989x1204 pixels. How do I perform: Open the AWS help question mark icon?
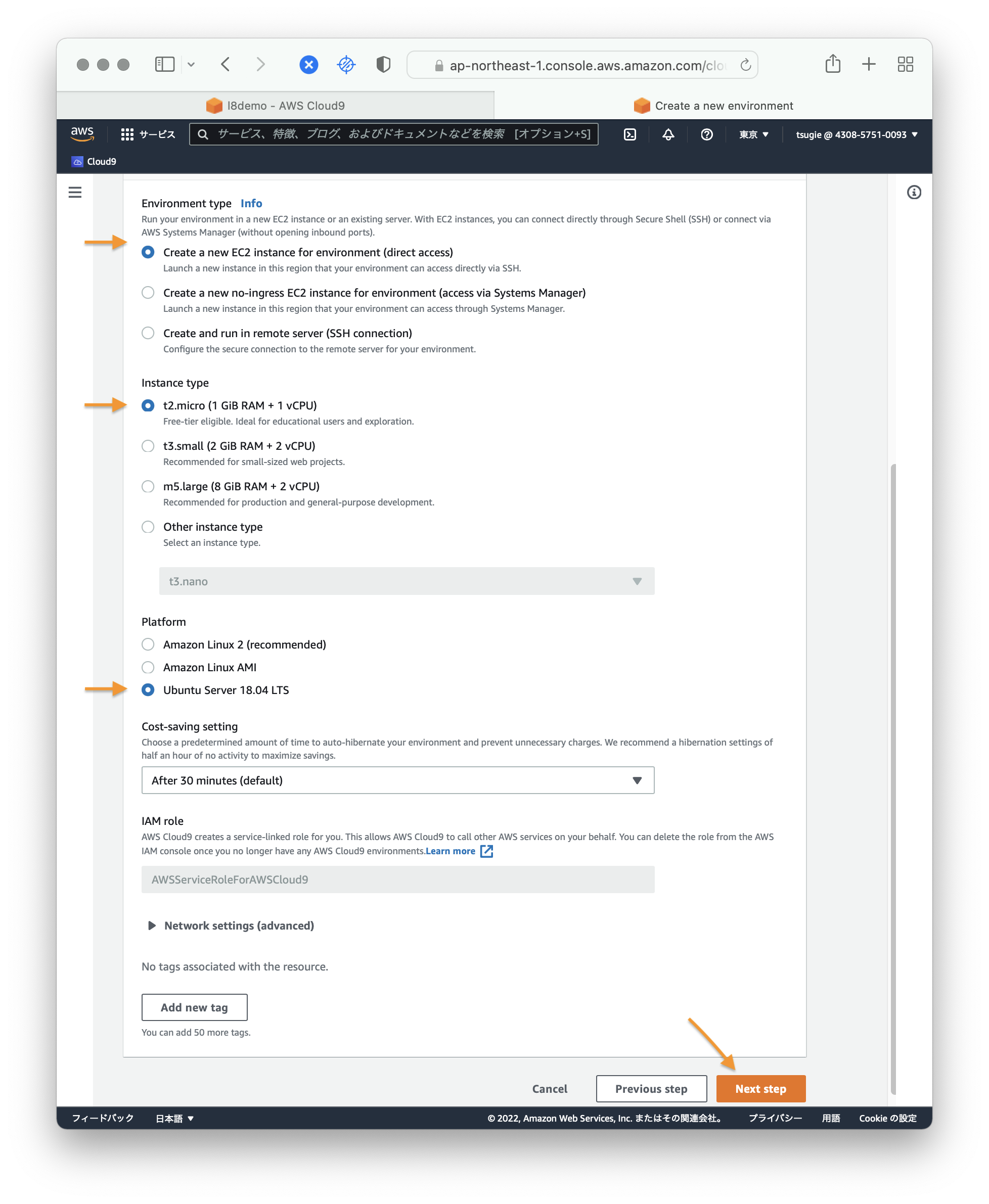pos(706,134)
